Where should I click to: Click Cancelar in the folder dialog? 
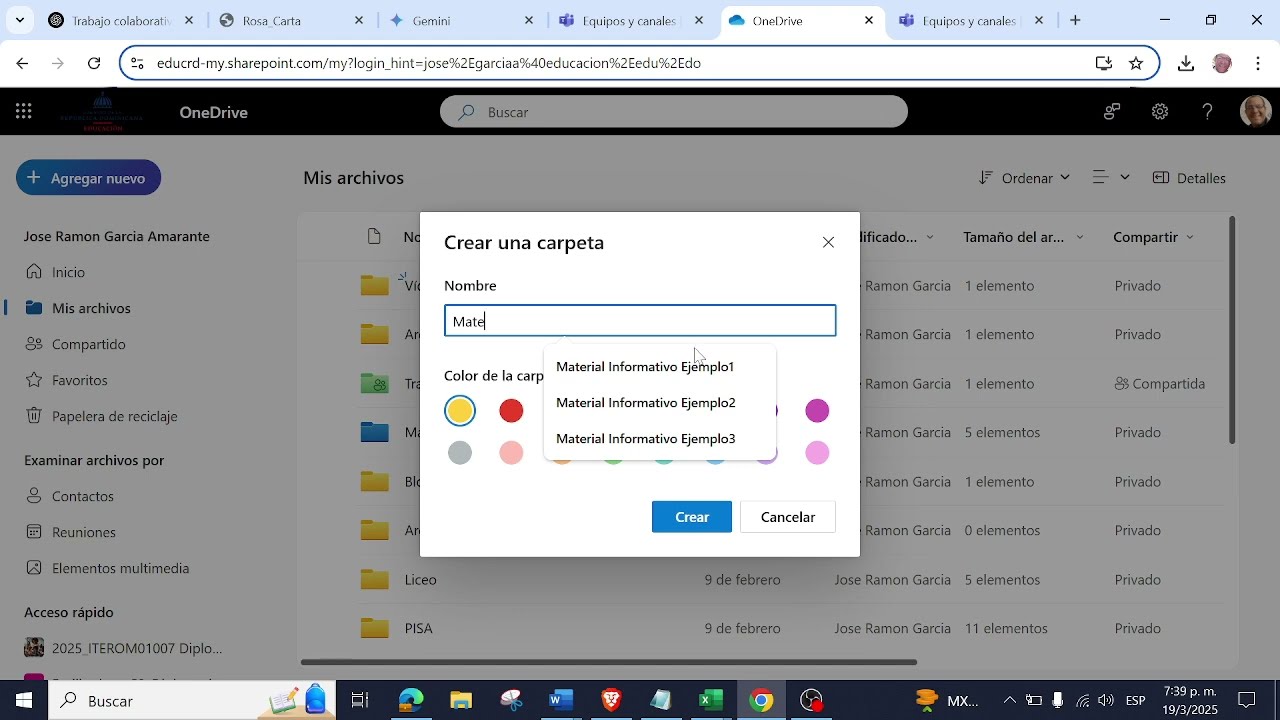tap(788, 517)
